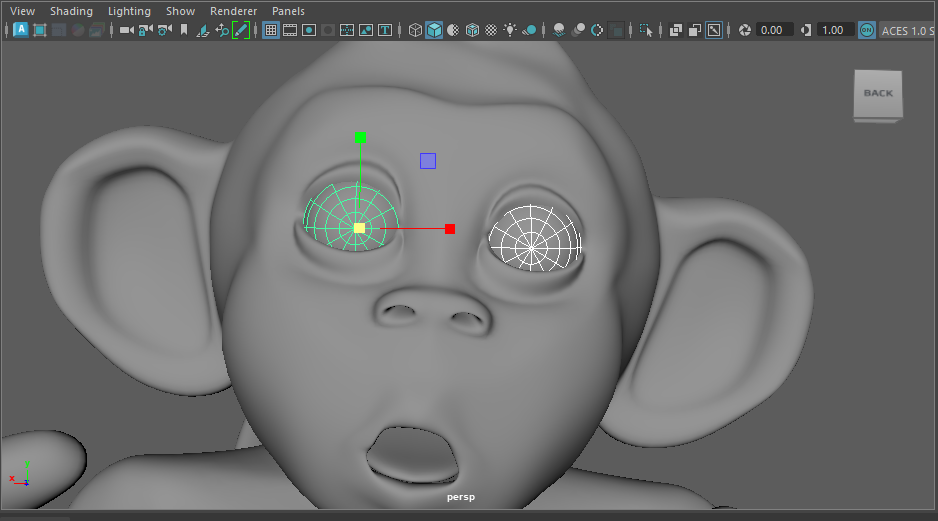This screenshot has height=521, width=938.
Task: Edit the Exposure value 0.00 field
Action: (774, 30)
